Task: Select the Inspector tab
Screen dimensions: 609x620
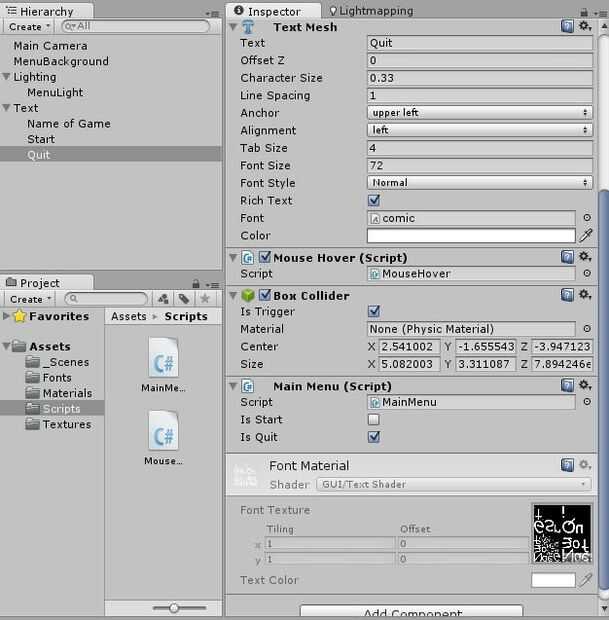Action: point(273,11)
